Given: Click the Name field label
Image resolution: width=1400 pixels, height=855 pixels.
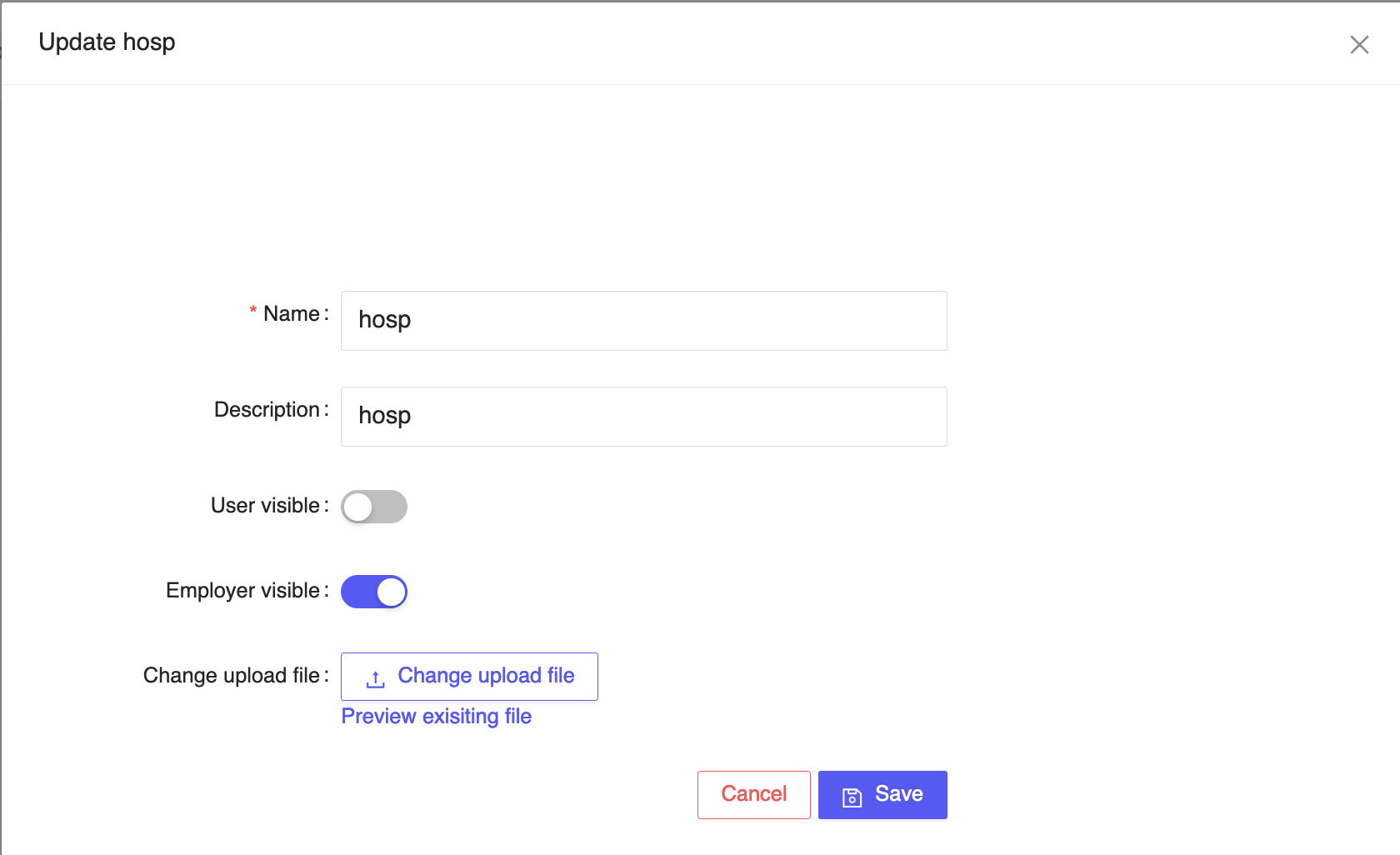Looking at the screenshot, I should [292, 314].
